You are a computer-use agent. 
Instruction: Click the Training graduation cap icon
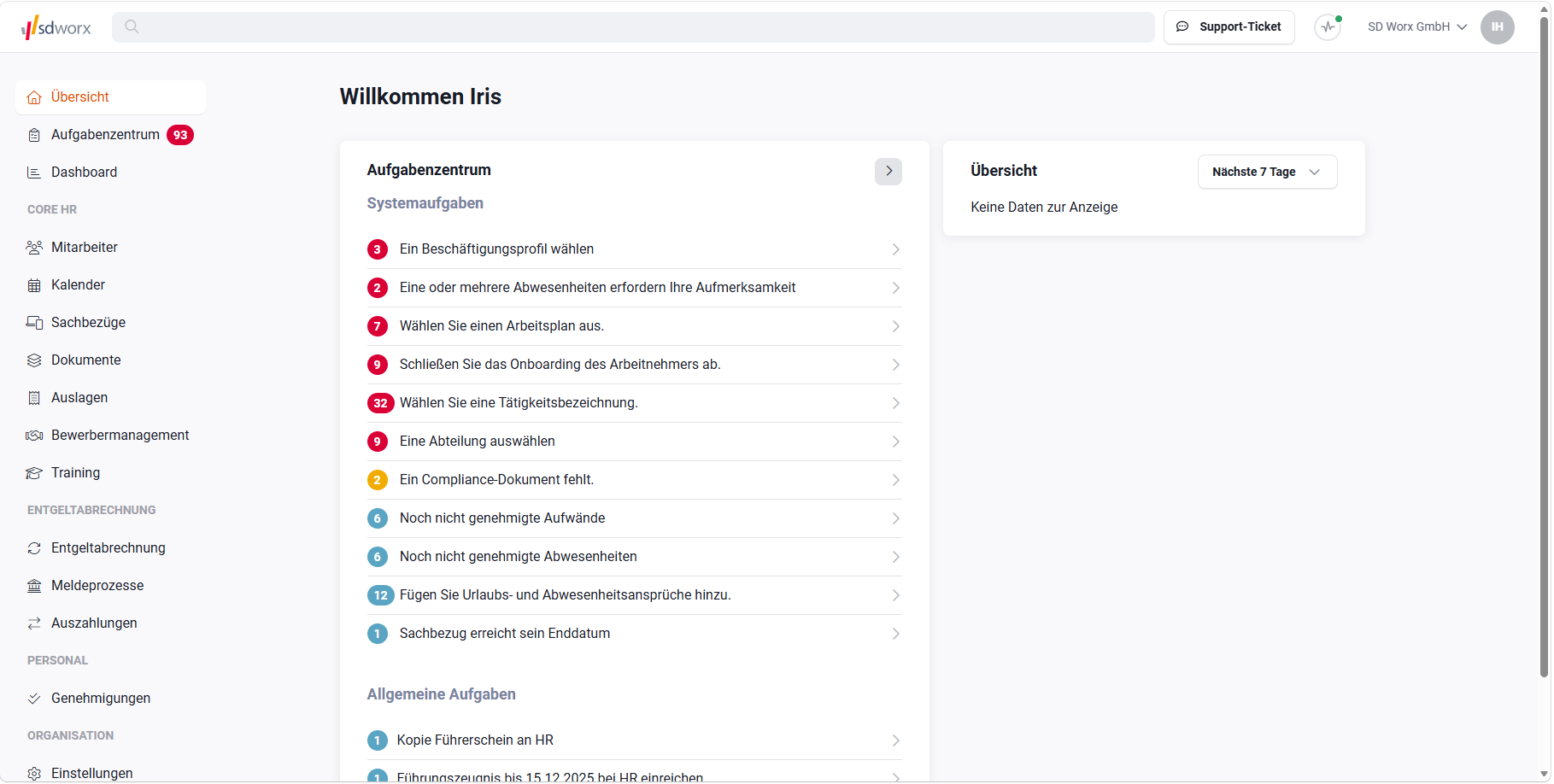pos(34,473)
